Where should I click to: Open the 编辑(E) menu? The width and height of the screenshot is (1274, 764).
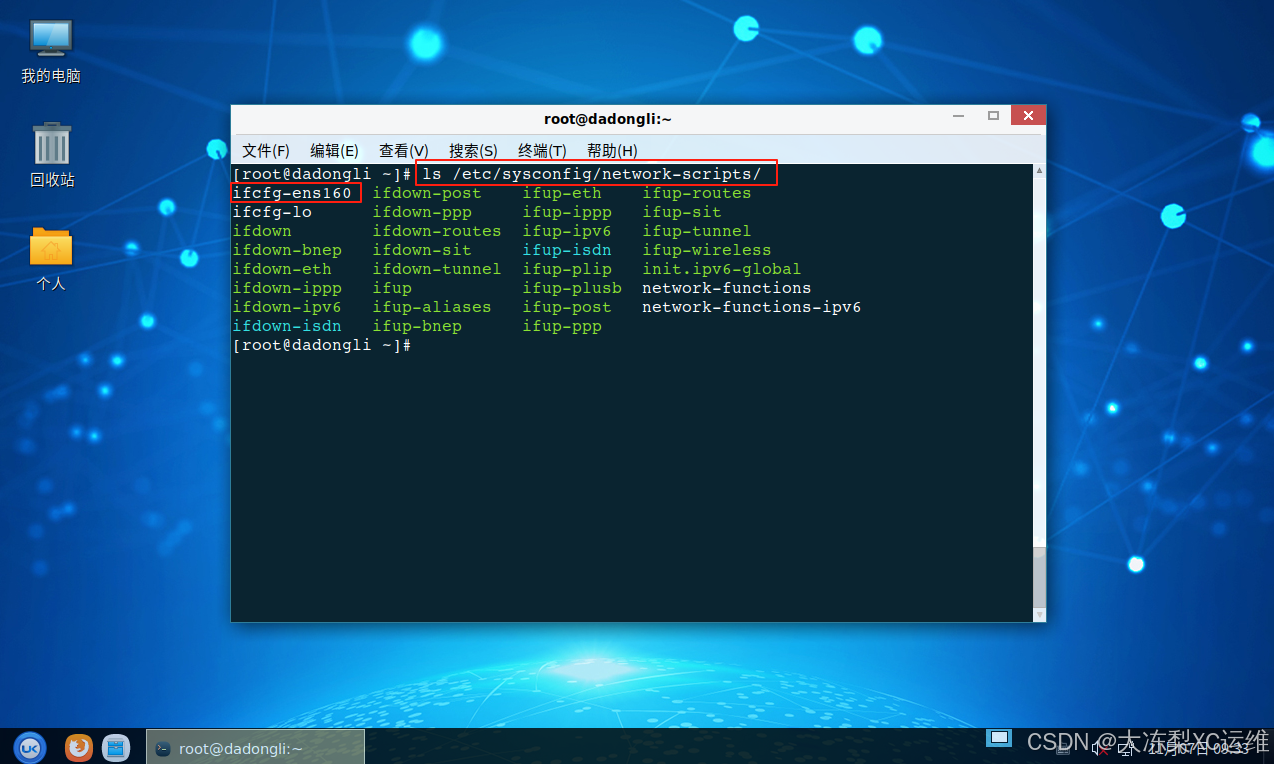point(334,151)
